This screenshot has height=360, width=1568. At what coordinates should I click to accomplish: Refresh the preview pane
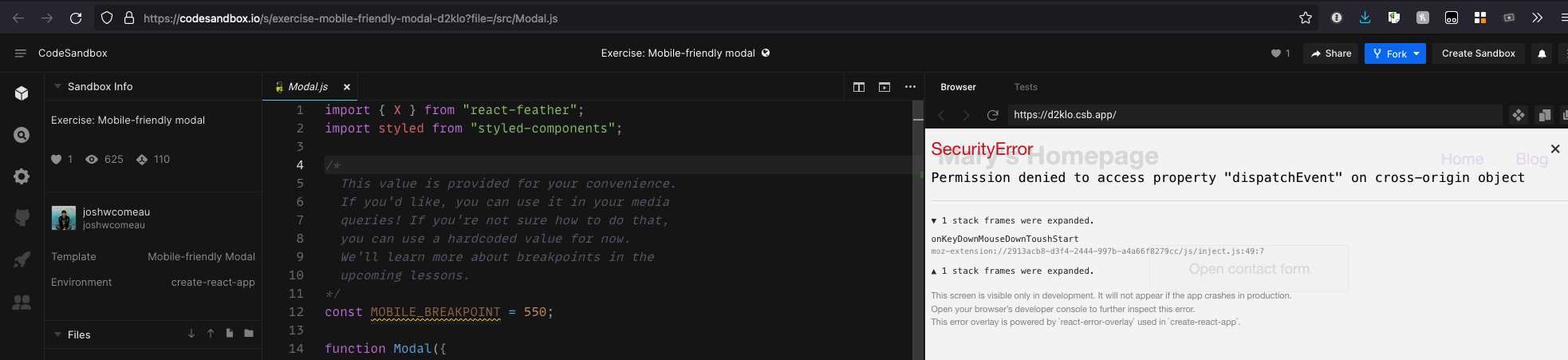(x=993, y=115)
